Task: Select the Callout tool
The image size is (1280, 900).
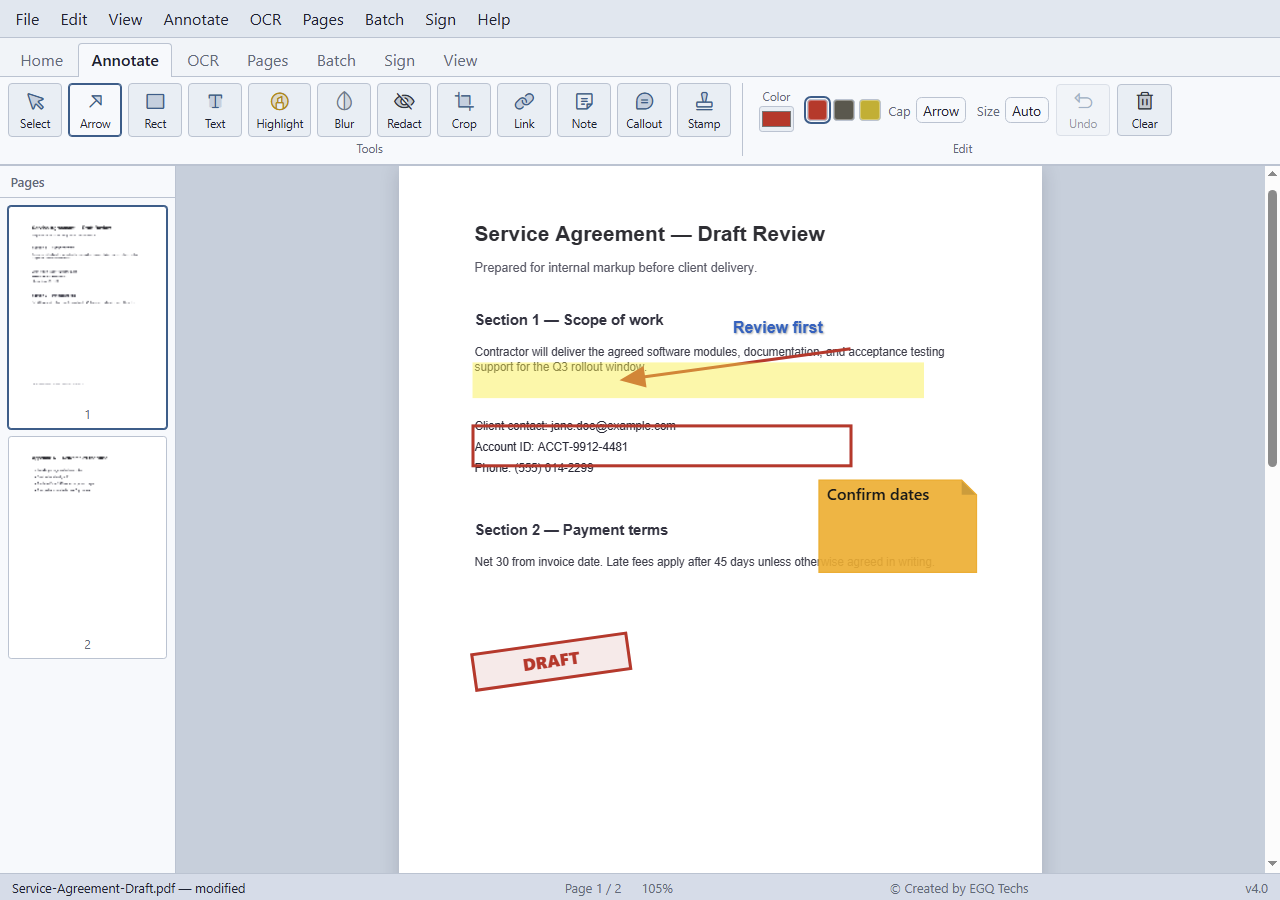Action: click(x=644, y=110)
